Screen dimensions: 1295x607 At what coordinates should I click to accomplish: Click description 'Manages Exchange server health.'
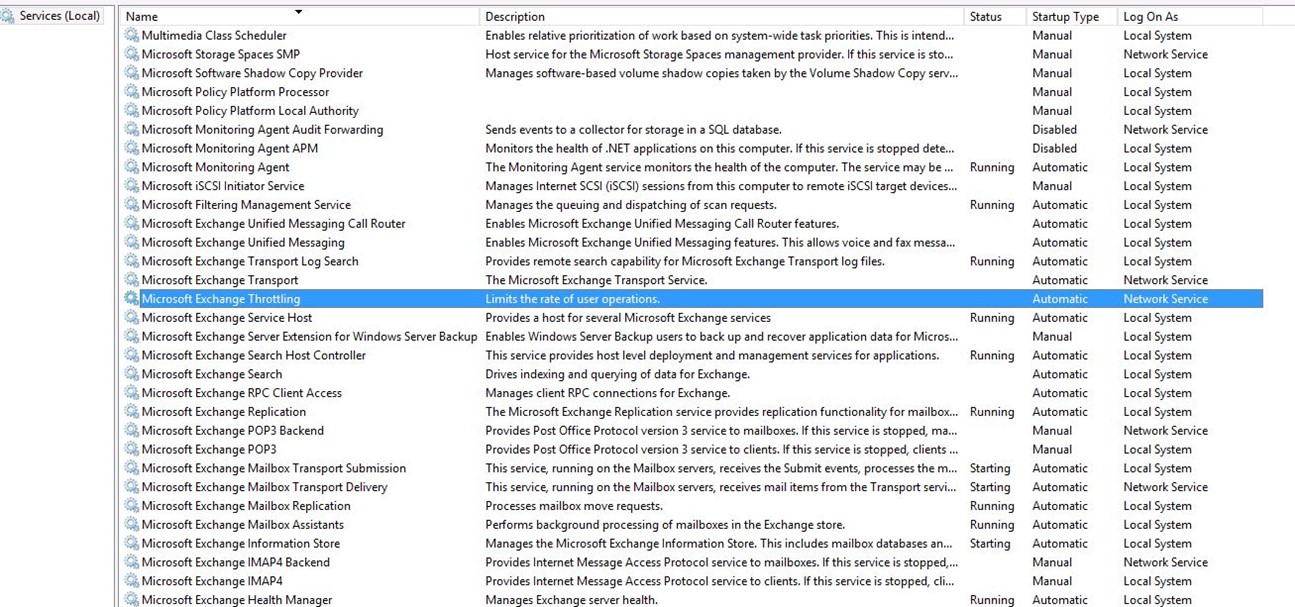click(571, 600)
